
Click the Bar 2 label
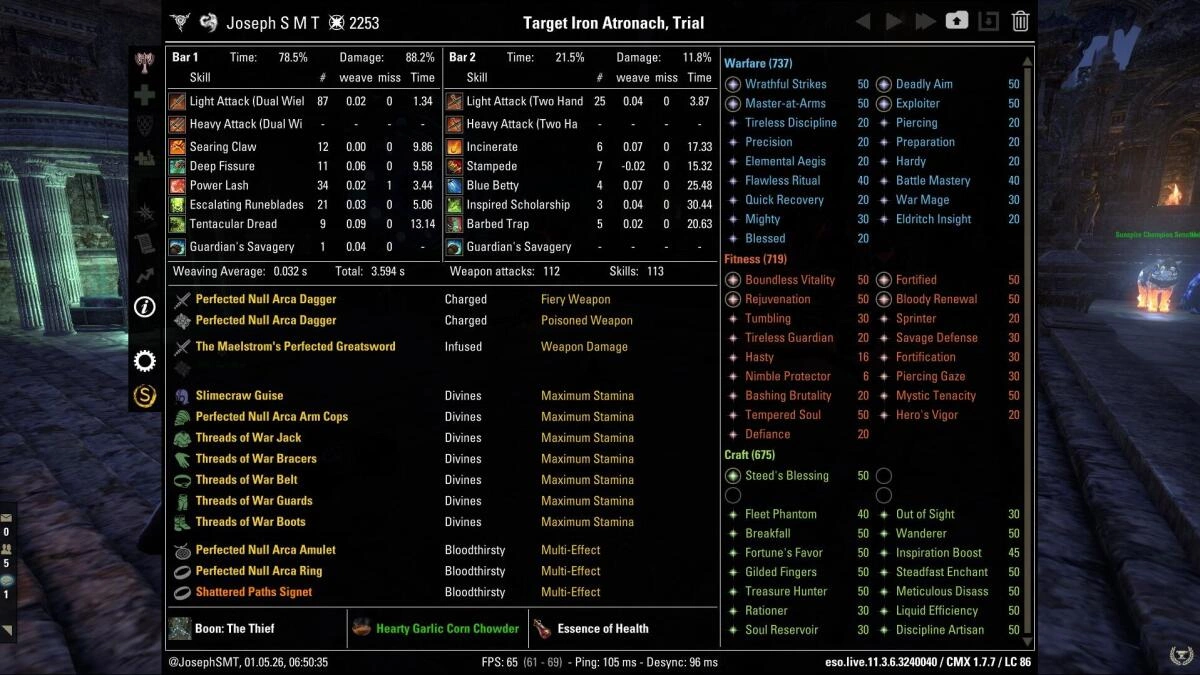pyautogui.click(x=462, y=58)
